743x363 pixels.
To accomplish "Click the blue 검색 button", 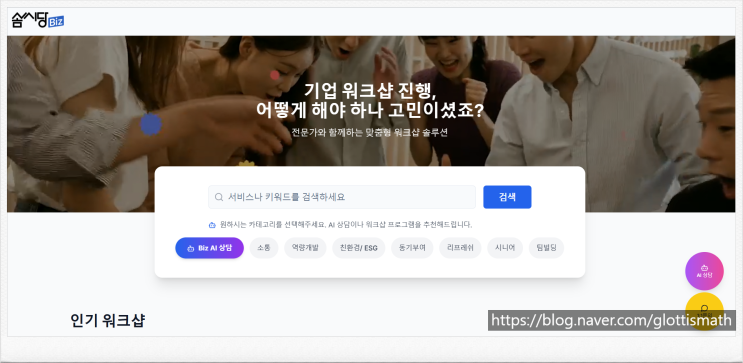I will pyautogui.click(x=507, y=197).
